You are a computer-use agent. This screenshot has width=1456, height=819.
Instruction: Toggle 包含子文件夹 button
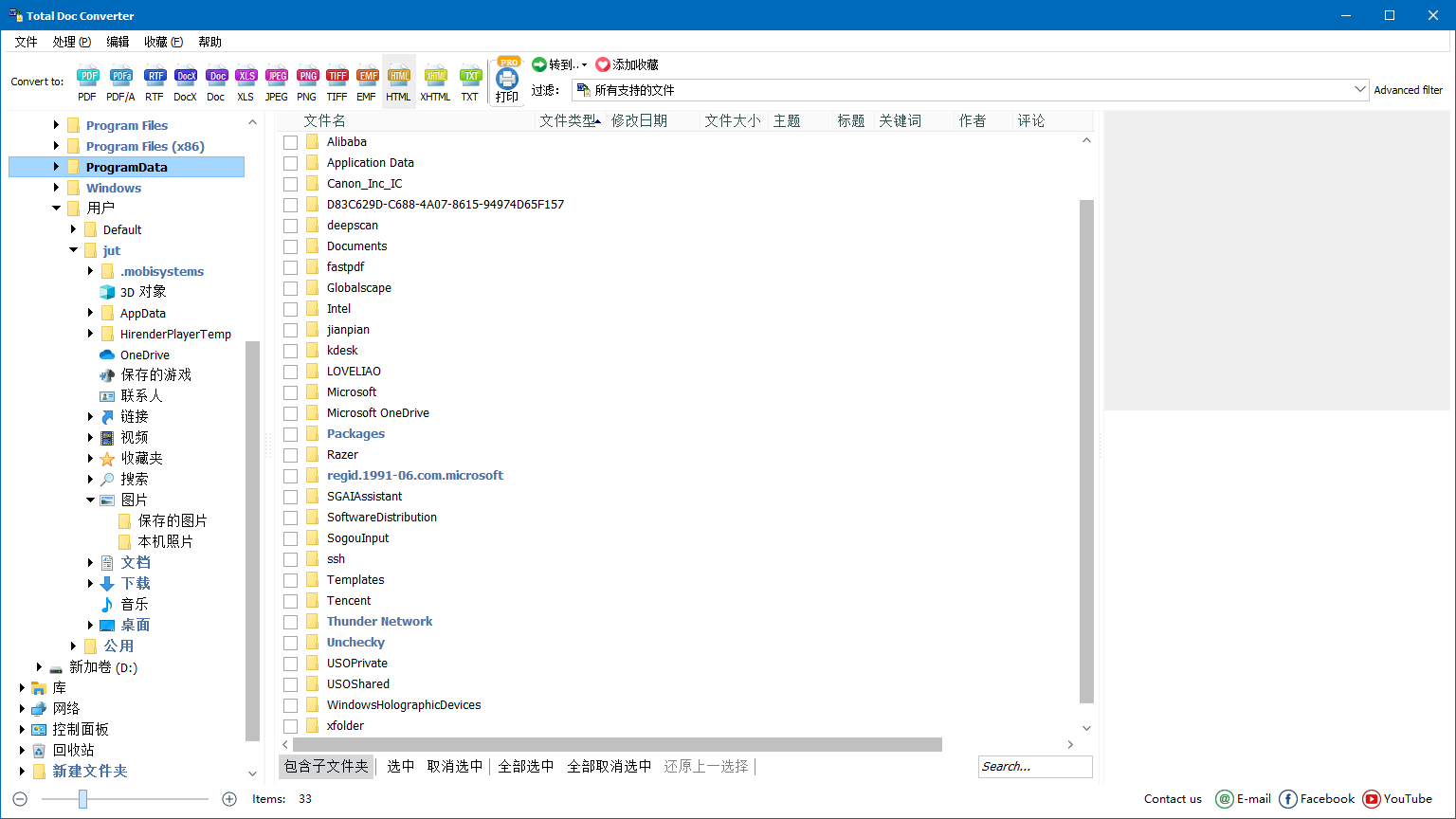pos(326,766)
